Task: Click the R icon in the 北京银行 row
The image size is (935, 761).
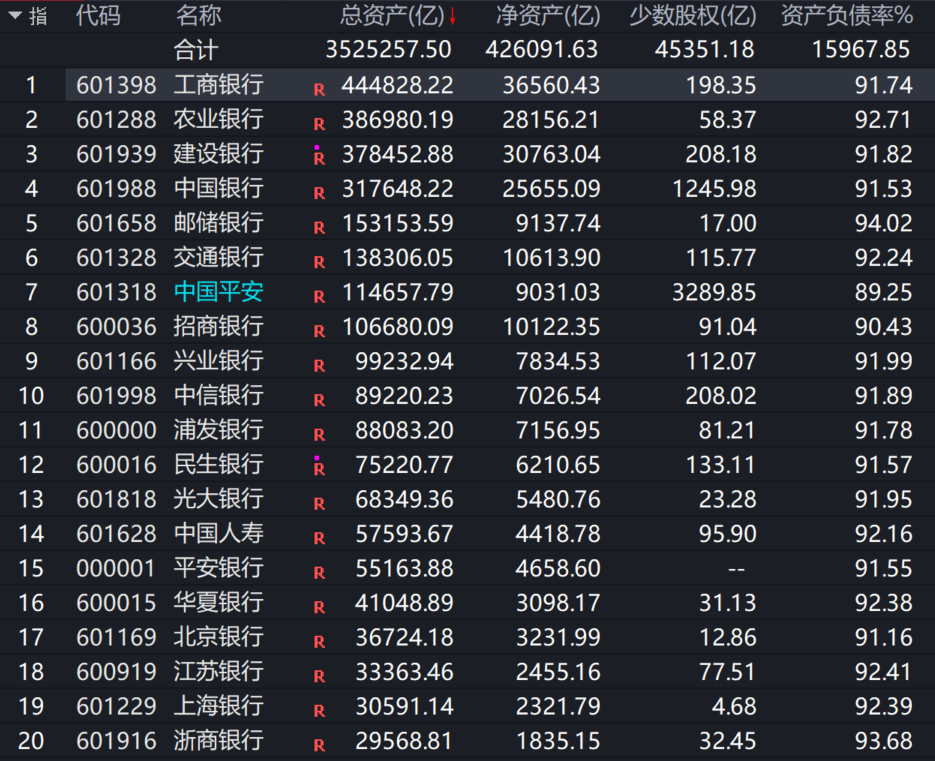Action: point(320,642)
